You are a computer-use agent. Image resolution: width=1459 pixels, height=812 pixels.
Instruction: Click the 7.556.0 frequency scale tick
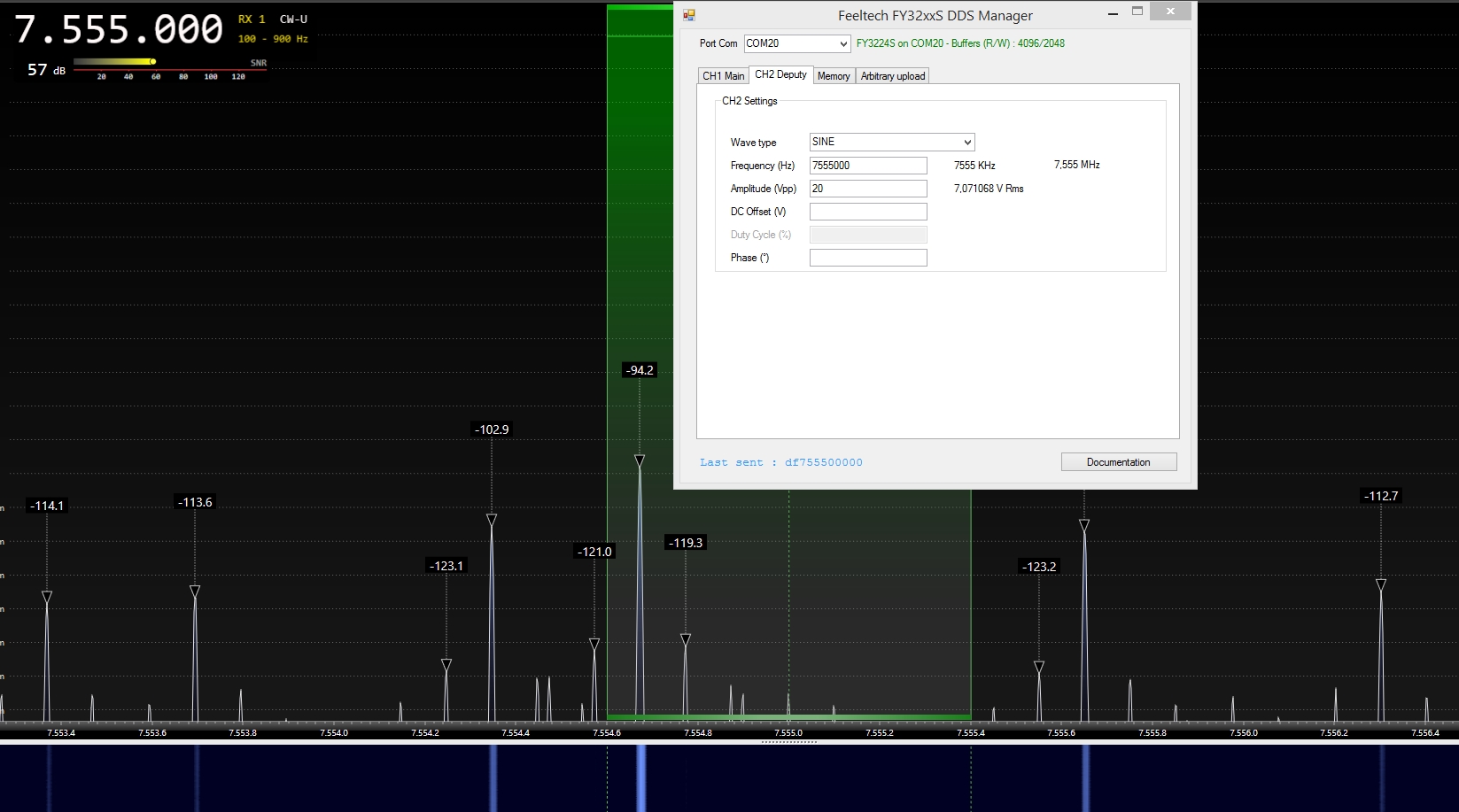[1244, 733]
